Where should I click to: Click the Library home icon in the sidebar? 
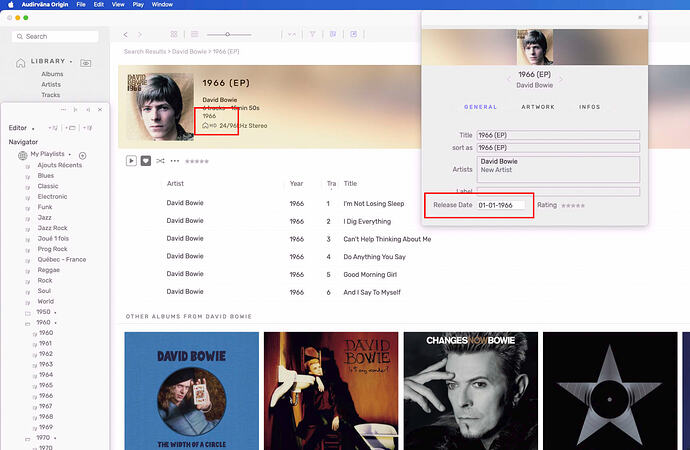(x=22, y=62)
